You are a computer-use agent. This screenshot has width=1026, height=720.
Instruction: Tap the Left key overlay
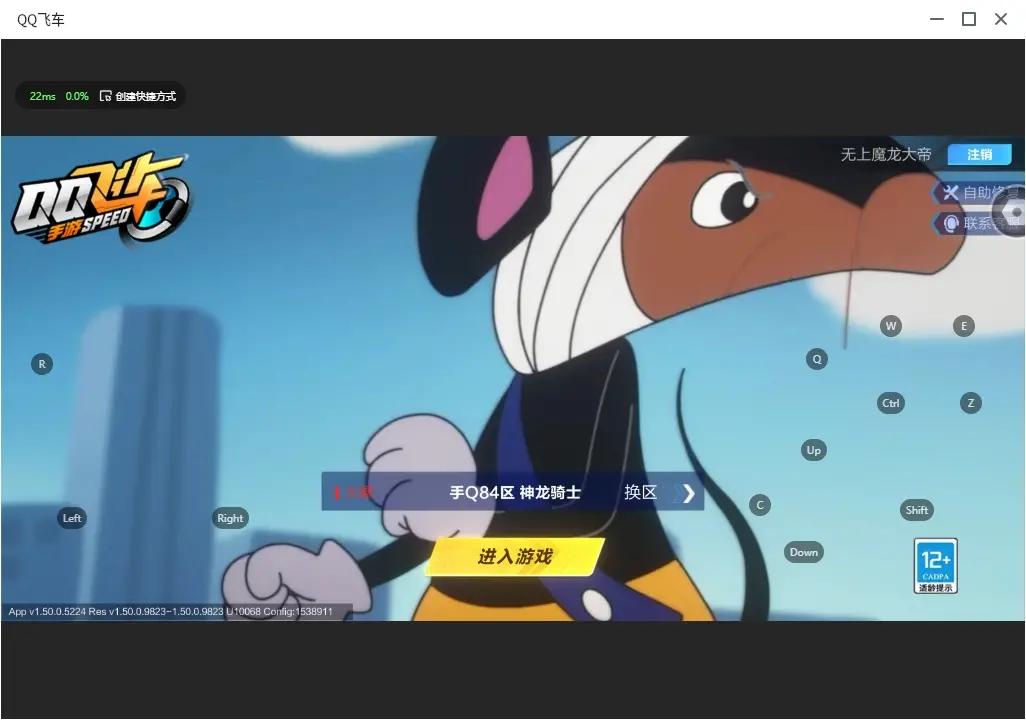pos(72,518)
